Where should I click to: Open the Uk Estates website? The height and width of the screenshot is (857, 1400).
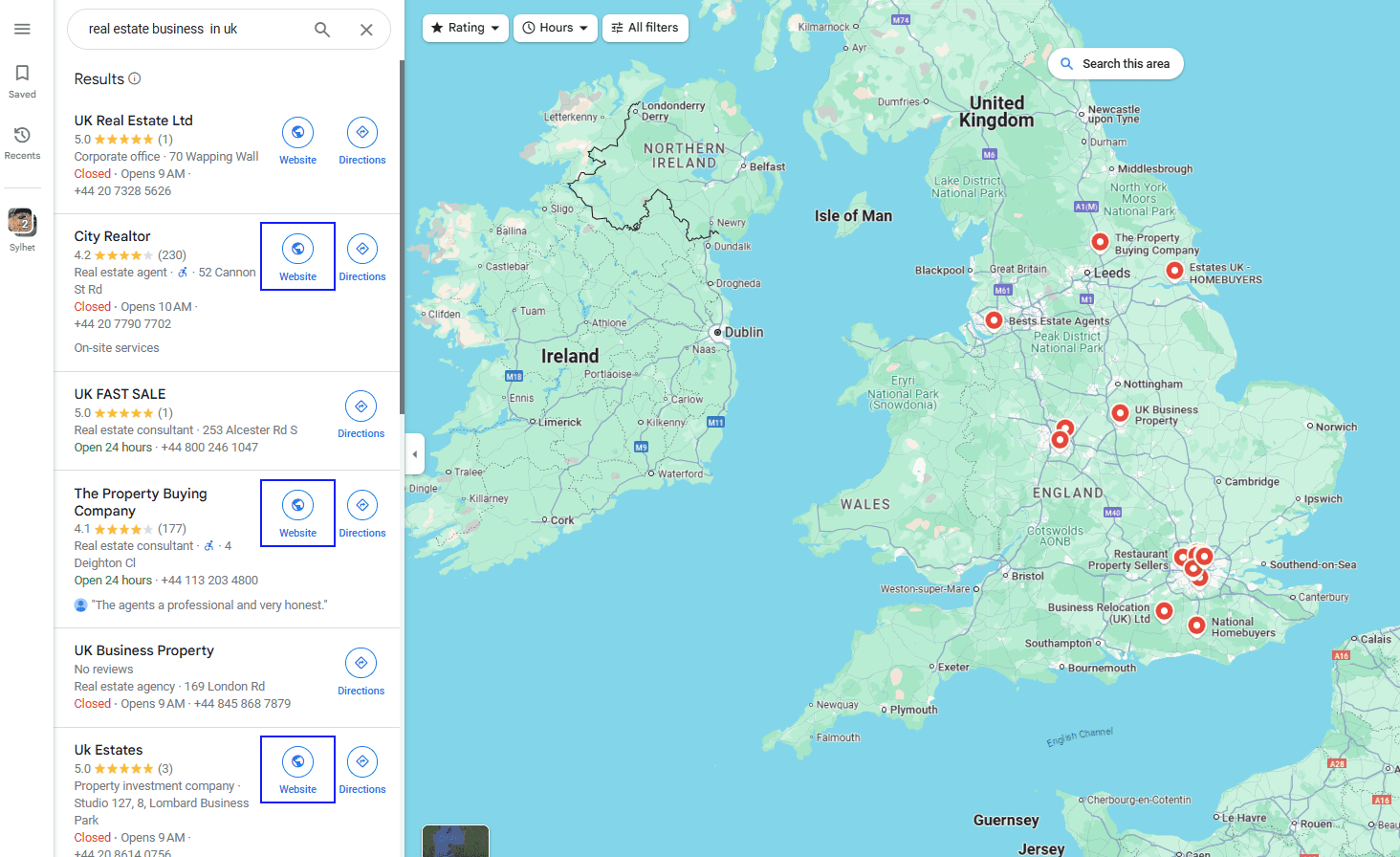point(297,769)
